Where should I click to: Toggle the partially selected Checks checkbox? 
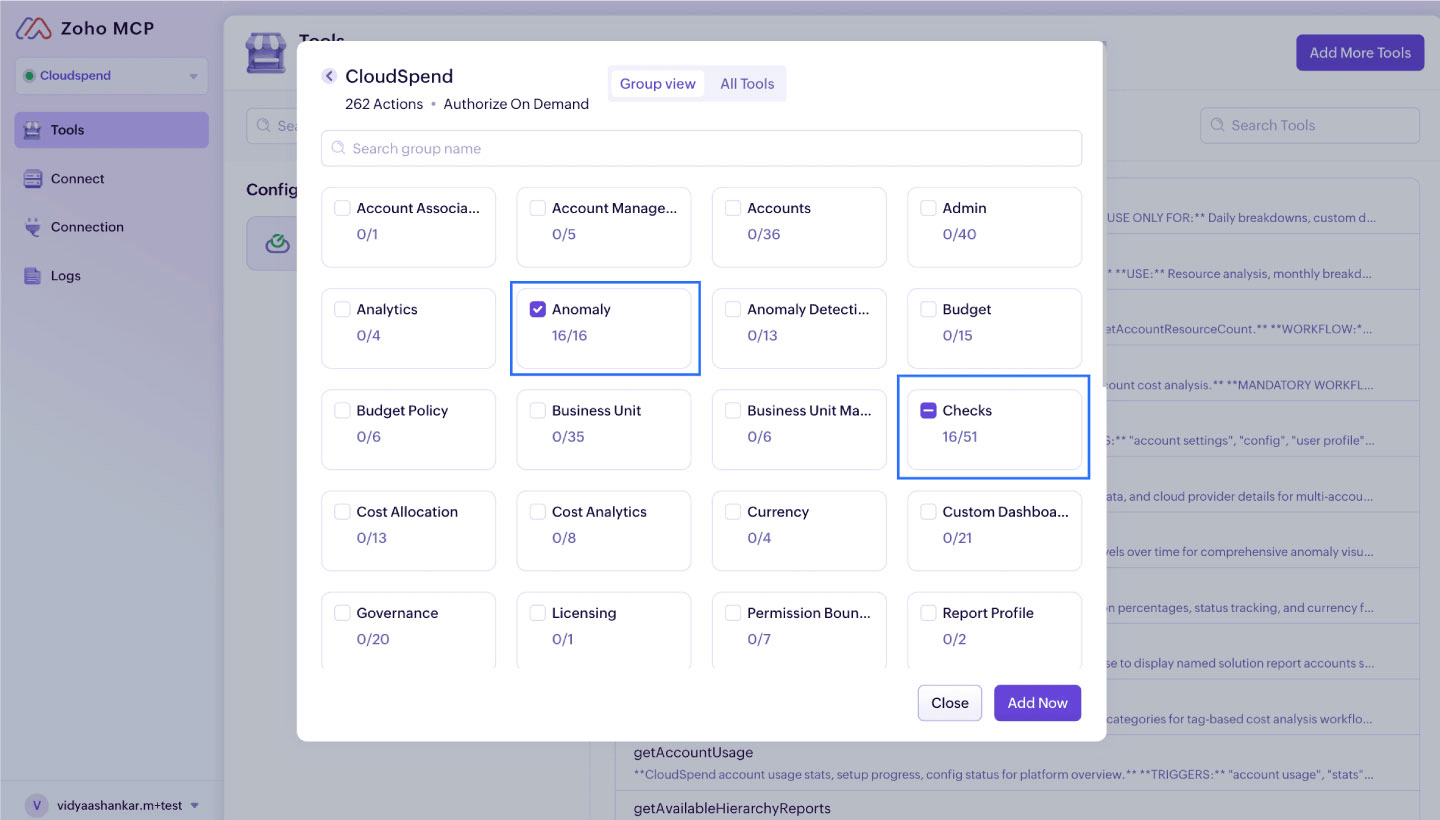click(x=928, y=410)
